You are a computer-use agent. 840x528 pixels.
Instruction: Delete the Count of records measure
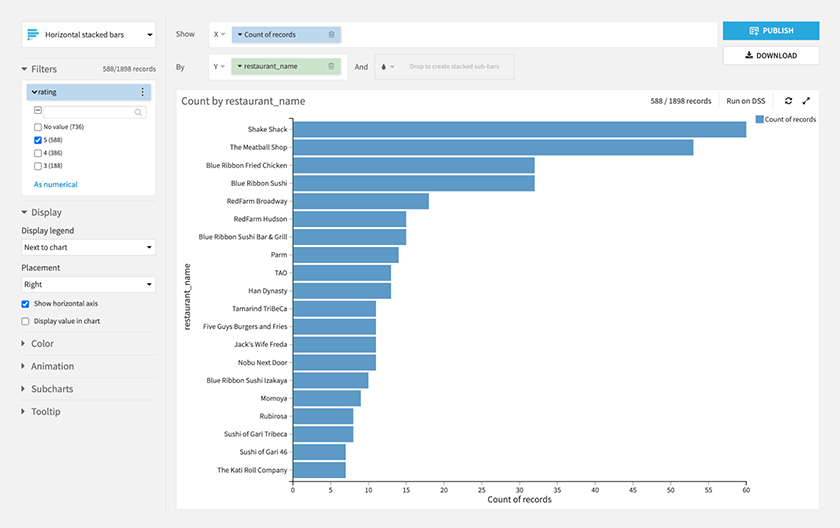coord(331,34)
